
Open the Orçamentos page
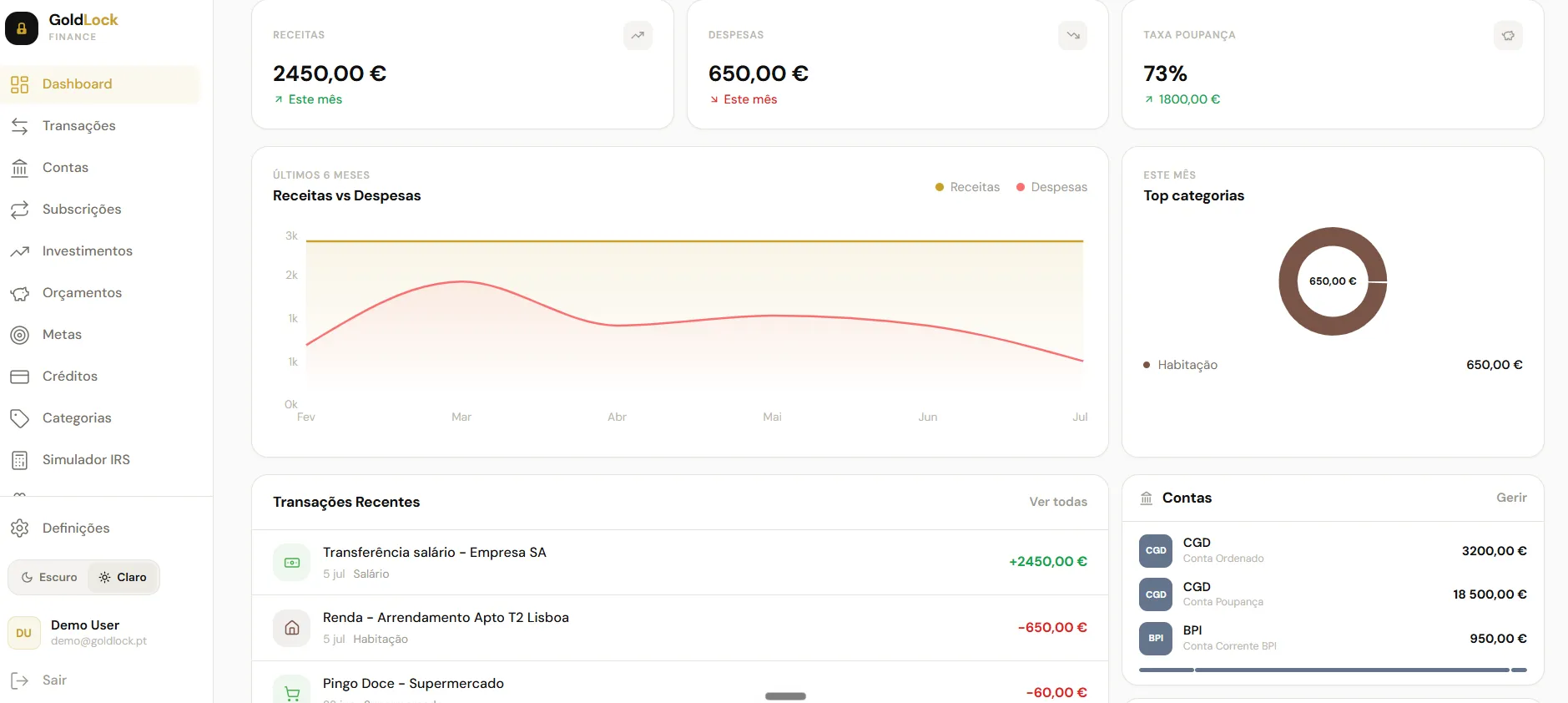[x=100, y=293]
